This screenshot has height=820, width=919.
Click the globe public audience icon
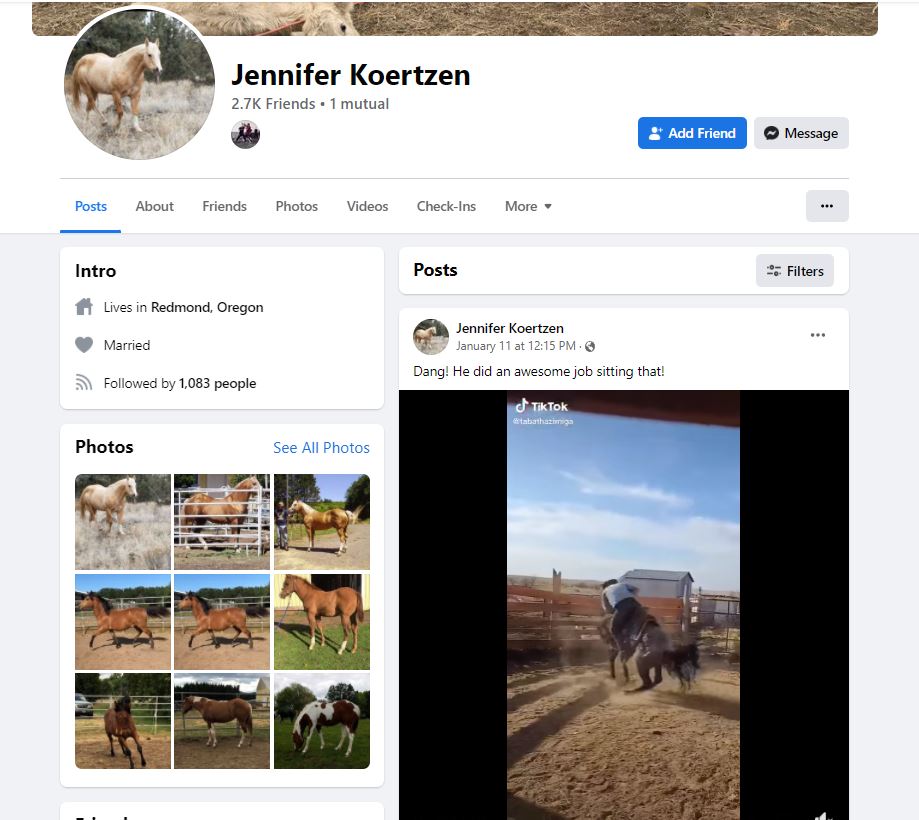(590, 346)
